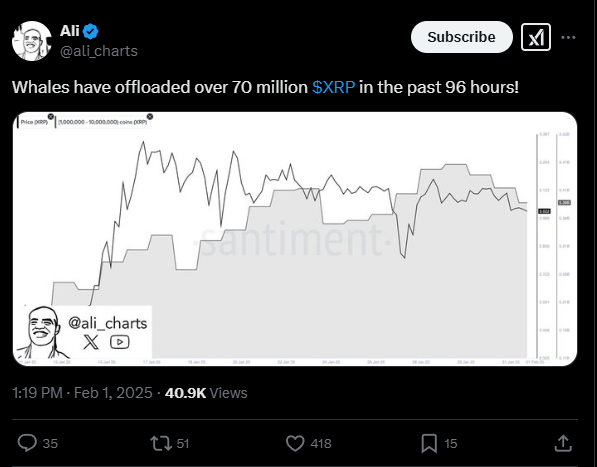Click the X logo in chart watermark
Viewport: 597px width, 467px height.
click(x=91, y=342)
